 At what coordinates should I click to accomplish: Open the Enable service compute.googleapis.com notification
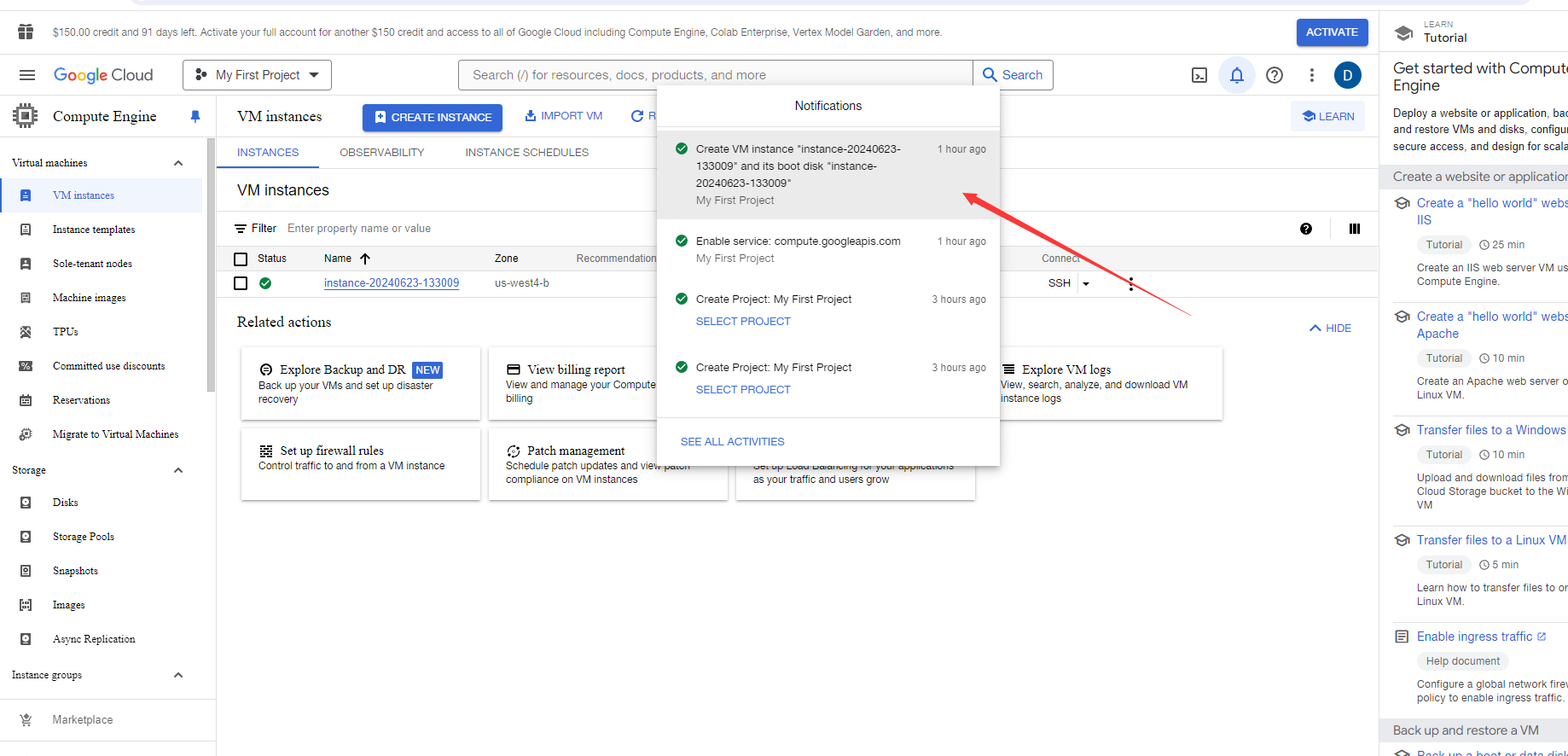click(x=828, y=249)
